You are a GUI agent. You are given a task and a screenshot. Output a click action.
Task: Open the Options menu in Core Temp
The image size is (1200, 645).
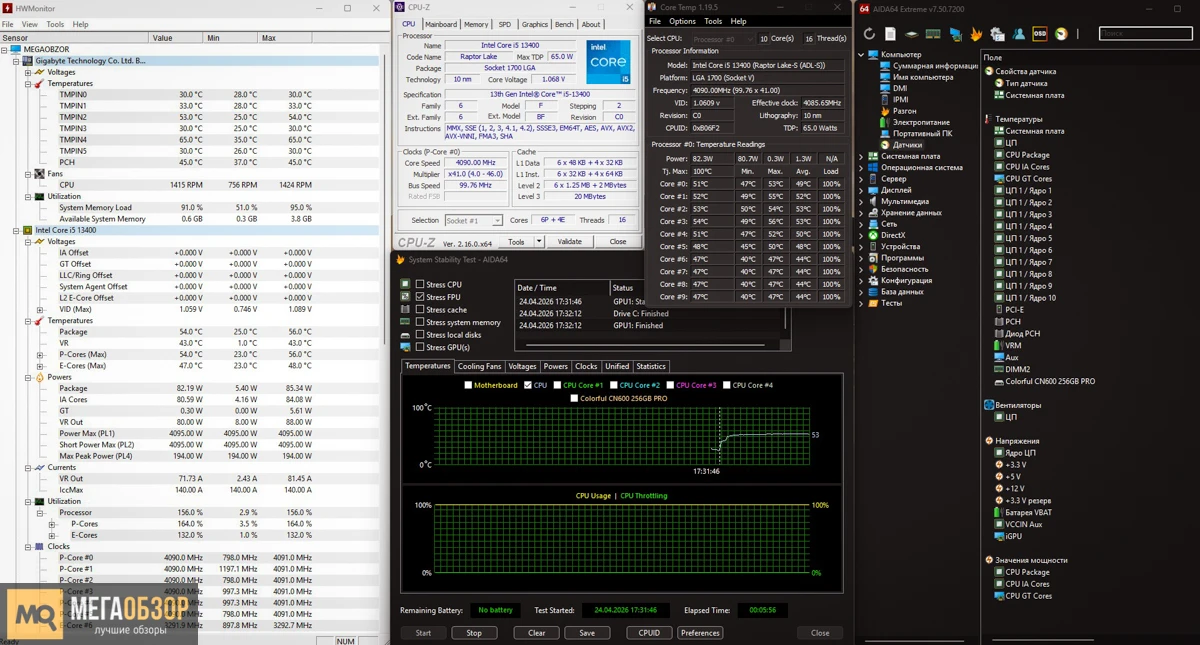pyautogui.click(x=682, y=21)
